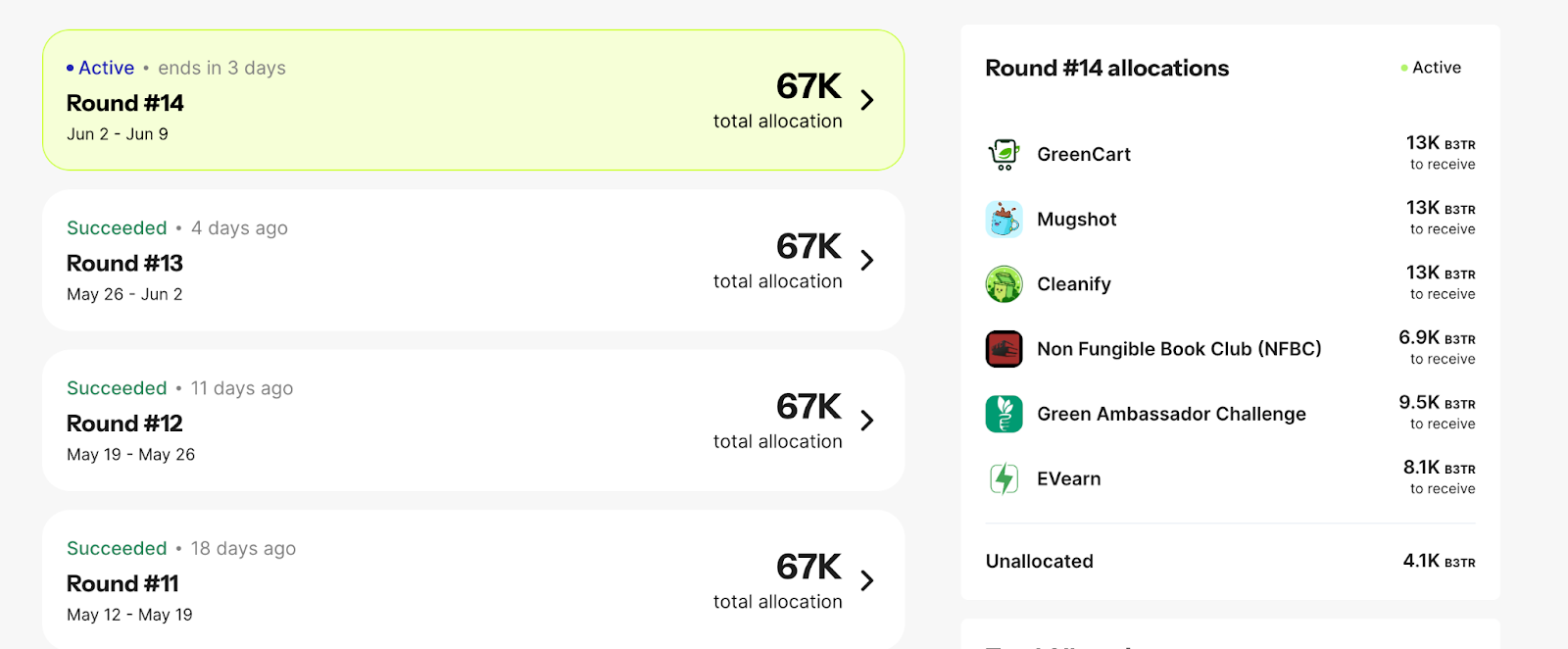Screen dimensions: 1568x649
Task: Select the Round #11 title
Action: [x=123, y=584]
